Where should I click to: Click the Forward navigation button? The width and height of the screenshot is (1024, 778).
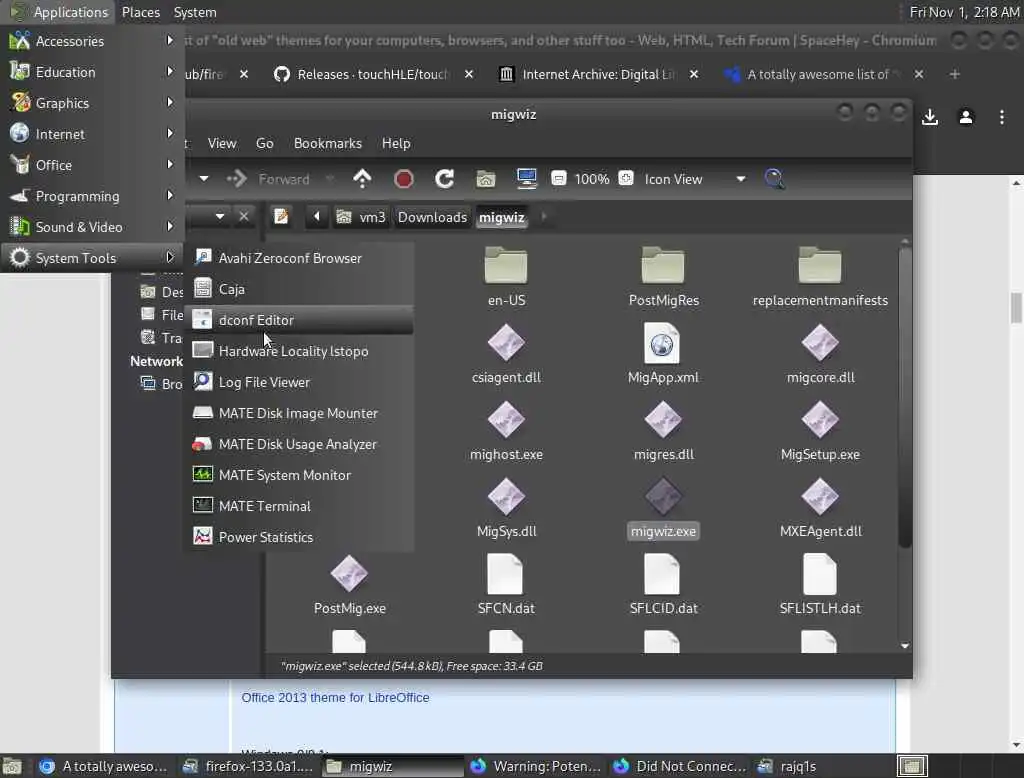pos(268,179)
